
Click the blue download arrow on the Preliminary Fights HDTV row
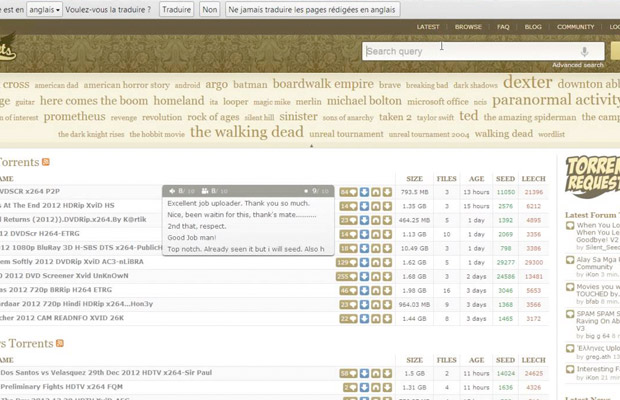pyautogui.click(x=364, y=387)
